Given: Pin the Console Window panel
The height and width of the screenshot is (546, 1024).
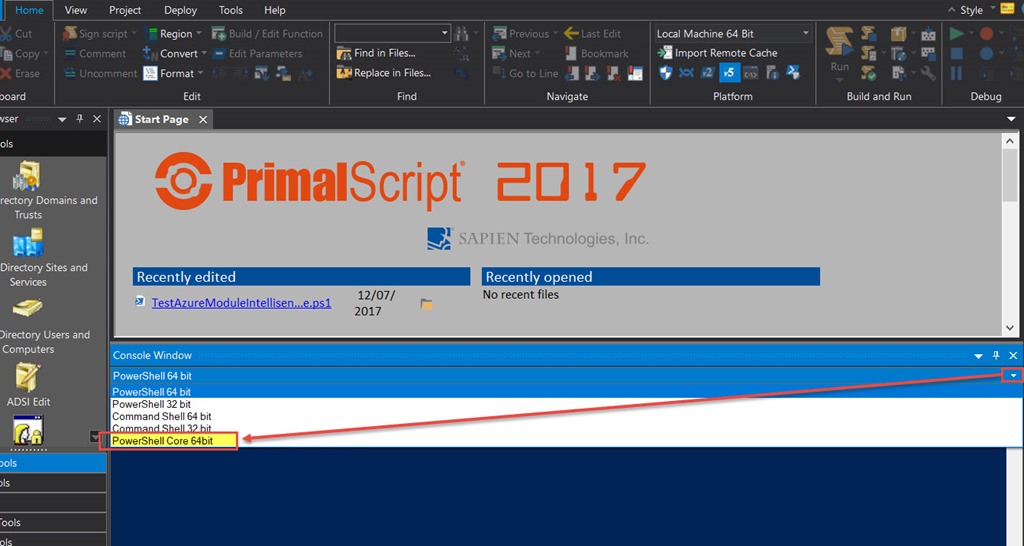Looking at the screenshot, I should pos(996,355).
